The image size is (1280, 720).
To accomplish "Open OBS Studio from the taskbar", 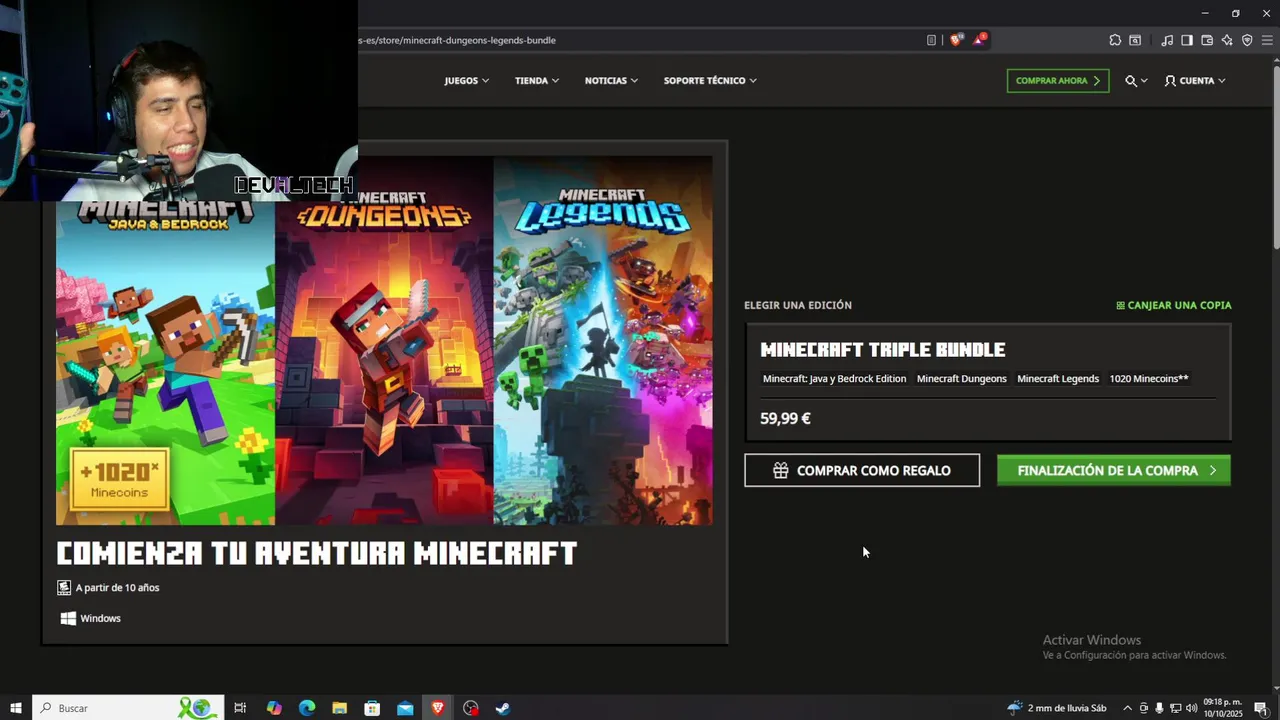I will pyautogui.click(x=471, y=708).
